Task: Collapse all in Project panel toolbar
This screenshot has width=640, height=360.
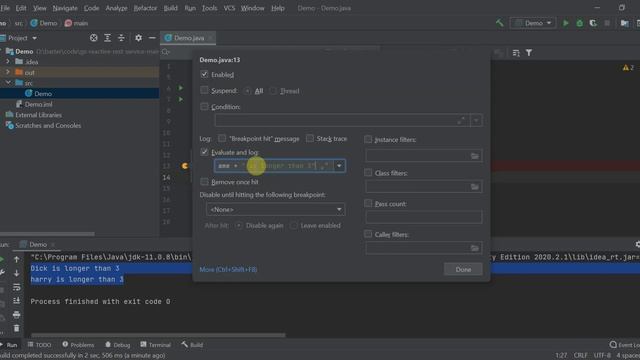Action: pyautogui.click(x=121, y=38)
